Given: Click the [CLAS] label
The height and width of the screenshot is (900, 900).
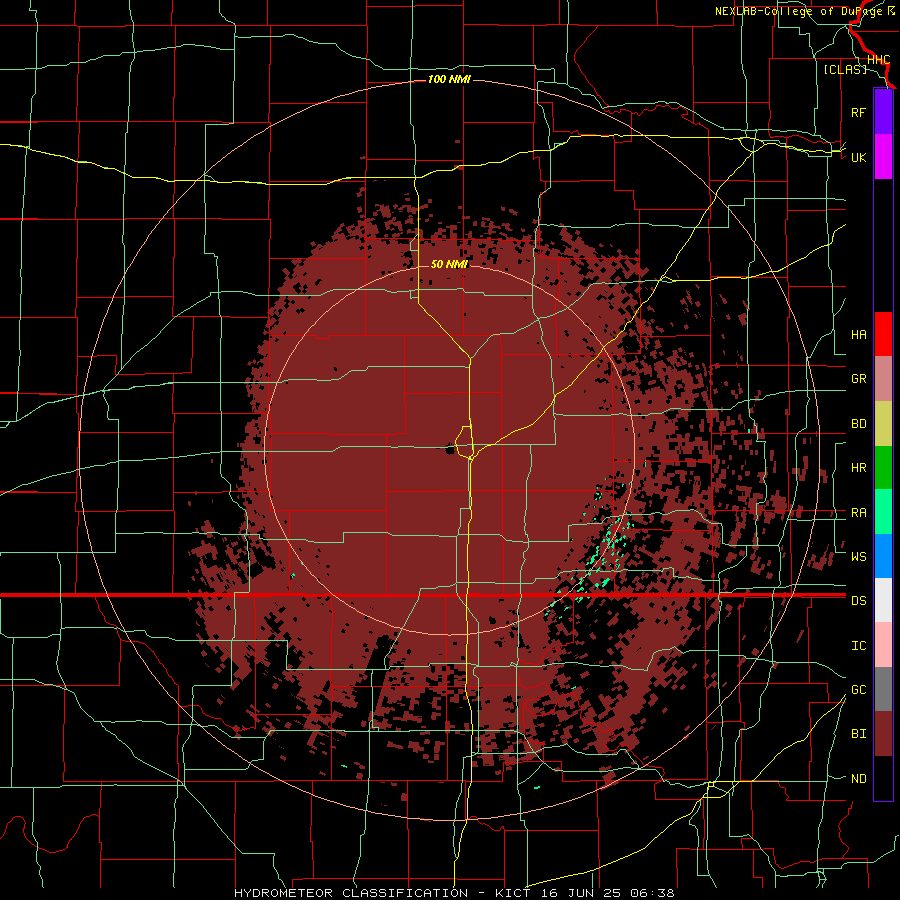Looking at the screenshot, I should (x=845, y=69).
